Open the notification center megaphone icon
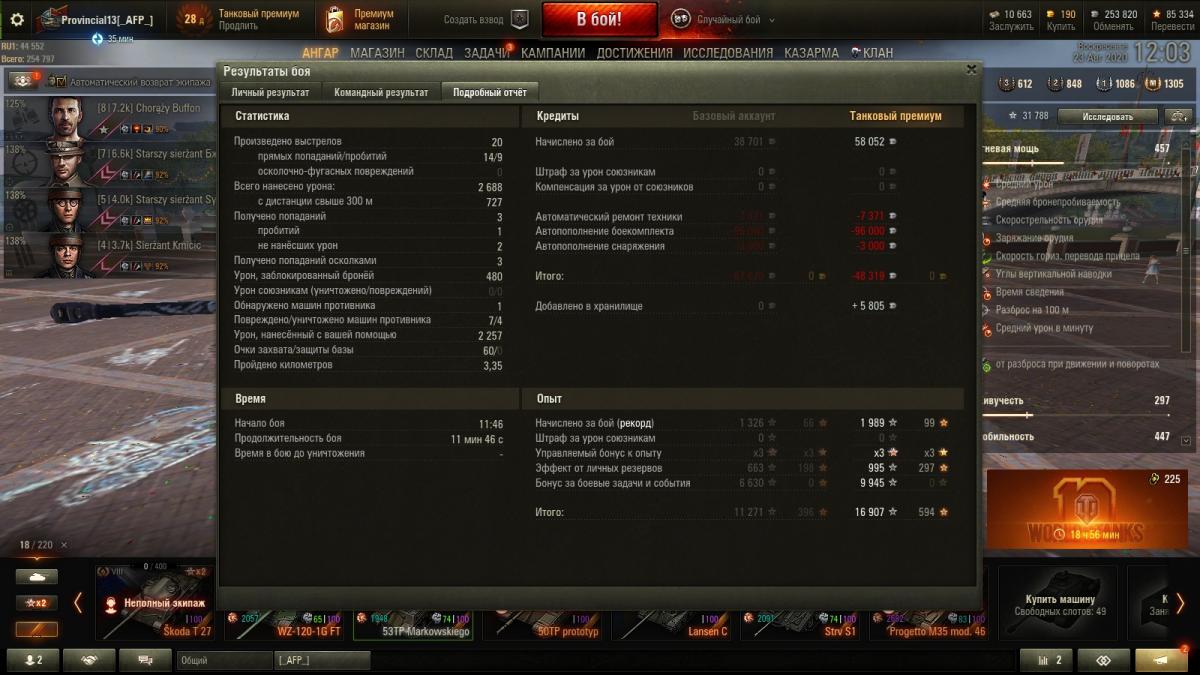 point(1161,660)
